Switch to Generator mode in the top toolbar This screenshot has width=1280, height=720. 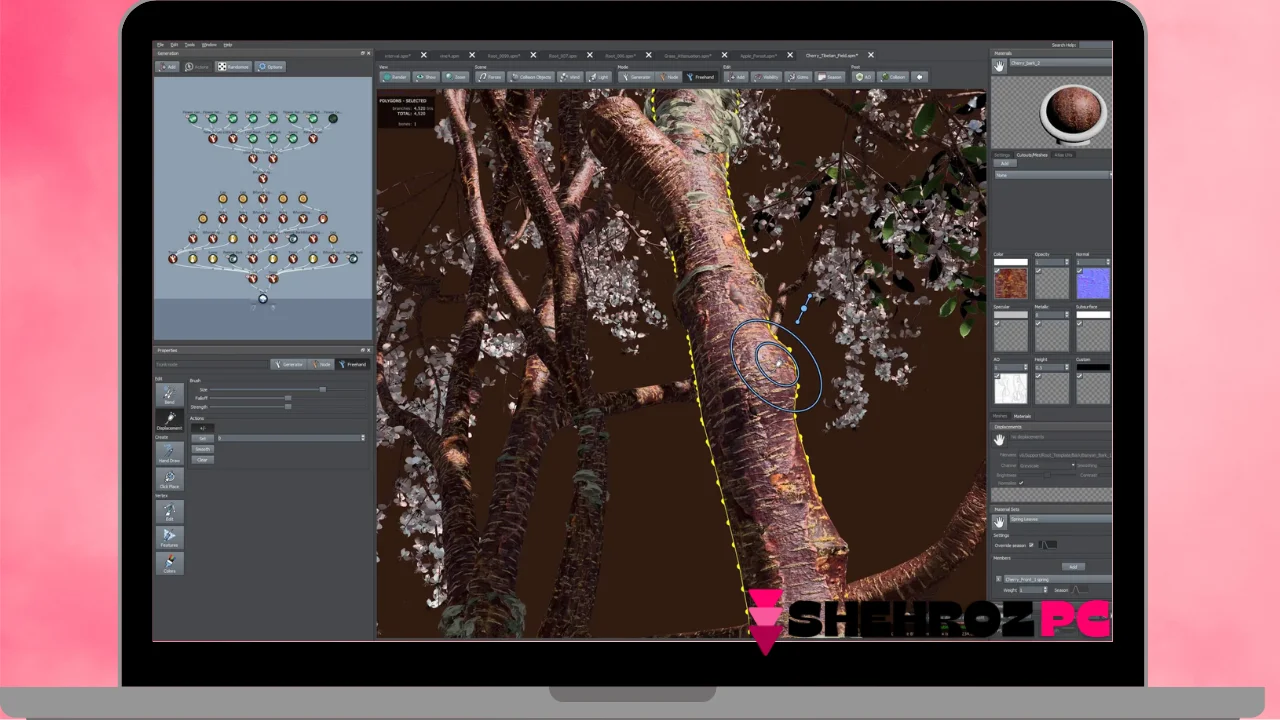tap(636, 76)
